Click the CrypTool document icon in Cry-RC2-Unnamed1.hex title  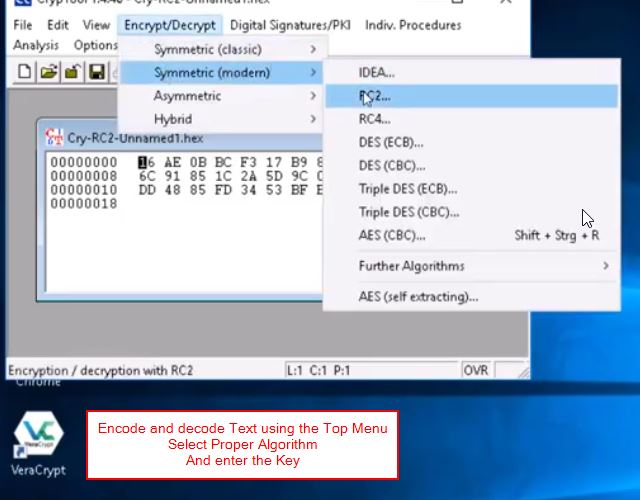click(x=54, y=138)
